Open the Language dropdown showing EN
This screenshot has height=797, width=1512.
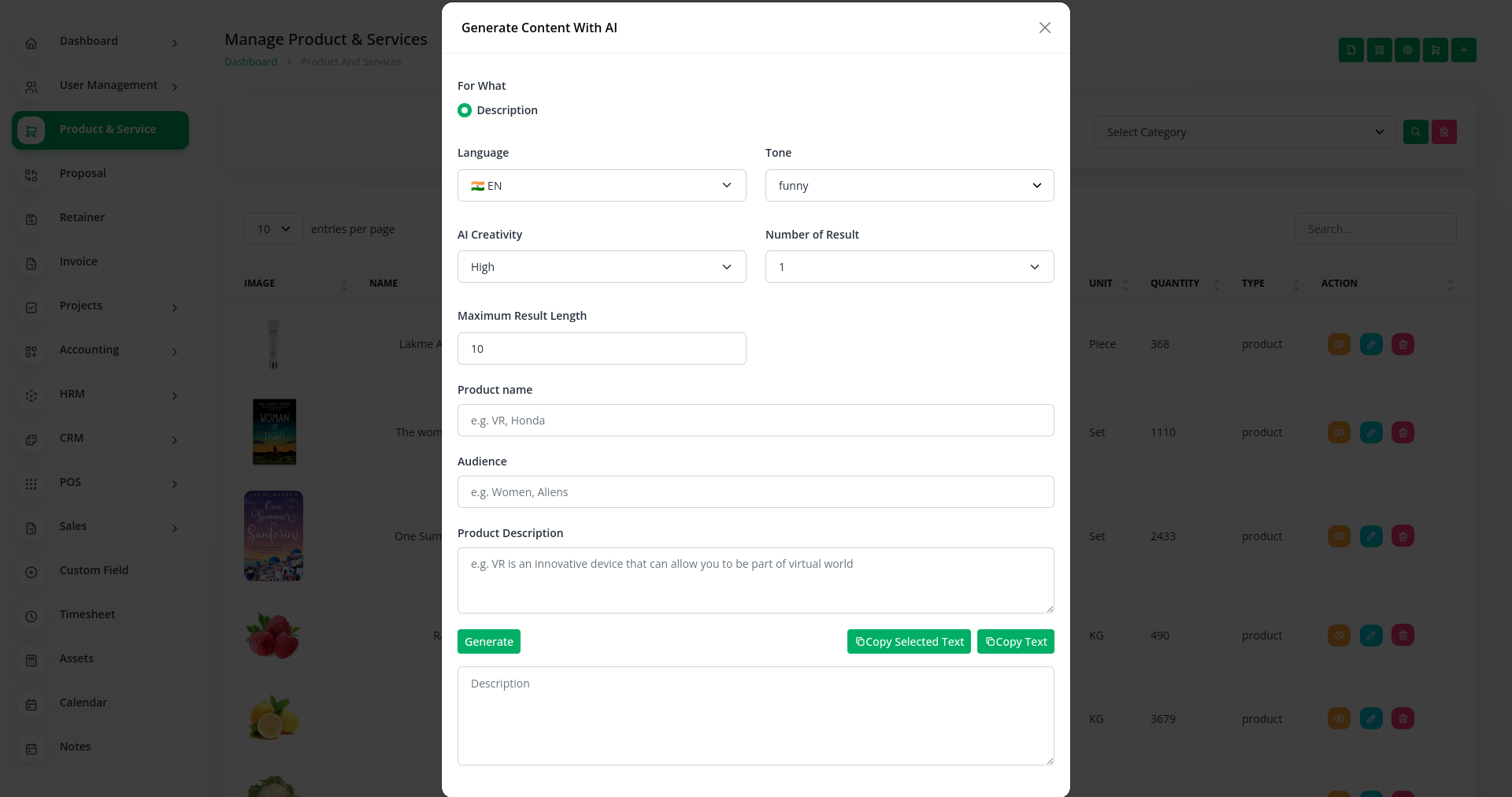[x=601, y=186]
